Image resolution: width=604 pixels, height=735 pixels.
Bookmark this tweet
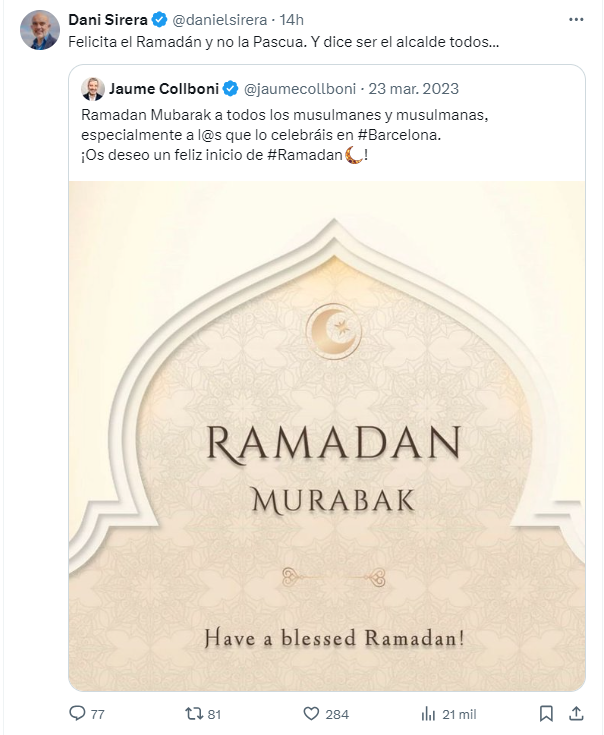coord(546,714)
